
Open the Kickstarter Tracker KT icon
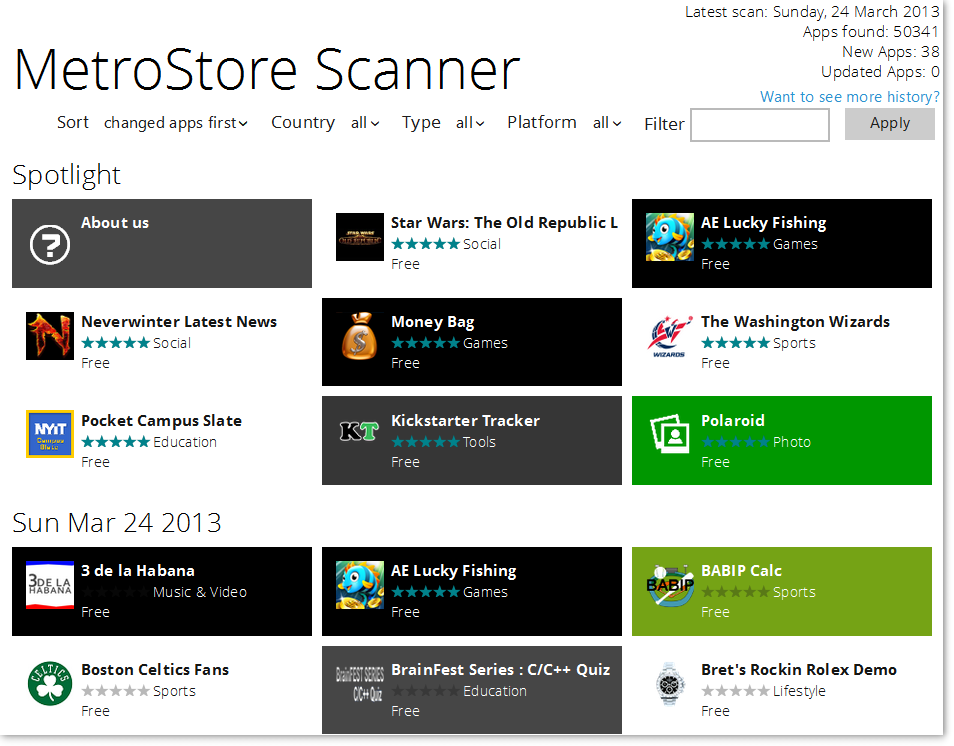click(x=360, y=431)
